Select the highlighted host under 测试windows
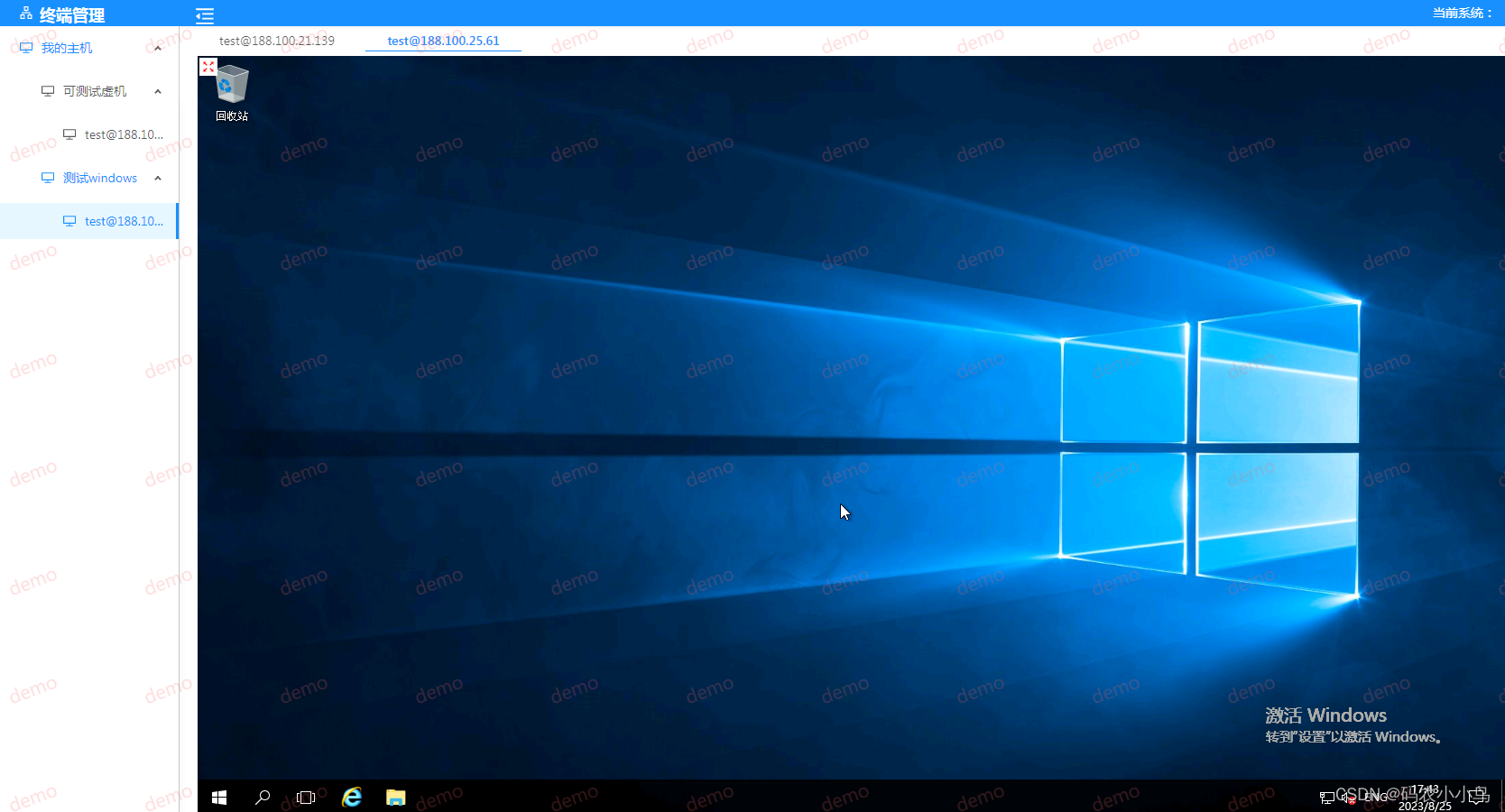The width and height of the screenshot is (1505, 812). point(89,221)
